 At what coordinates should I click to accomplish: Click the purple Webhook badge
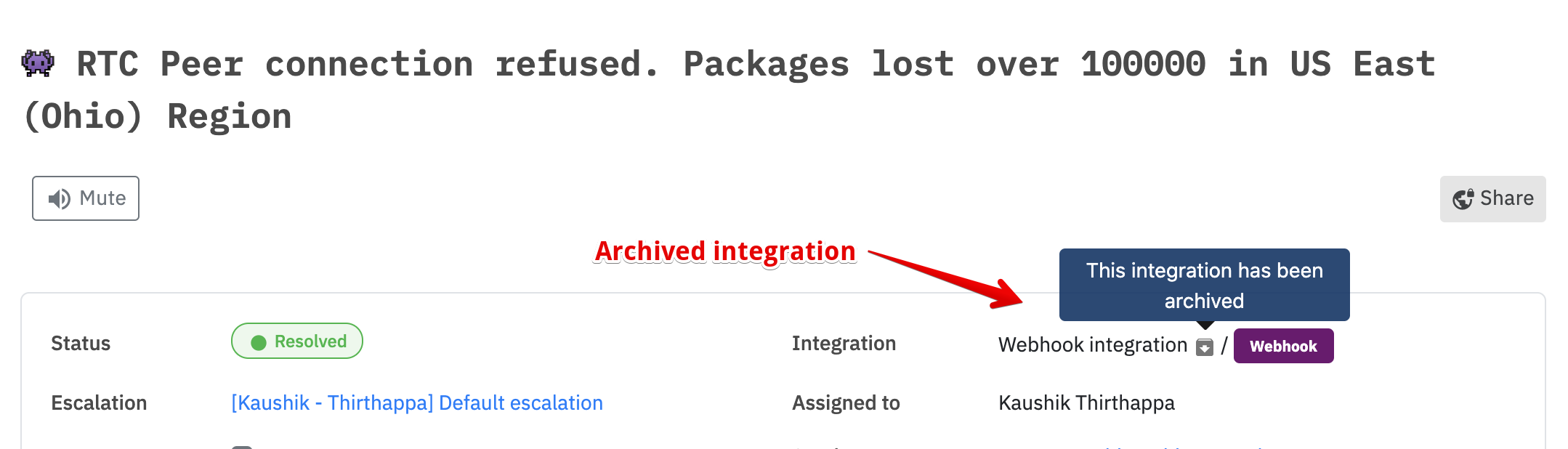(x=1283, y=346)
